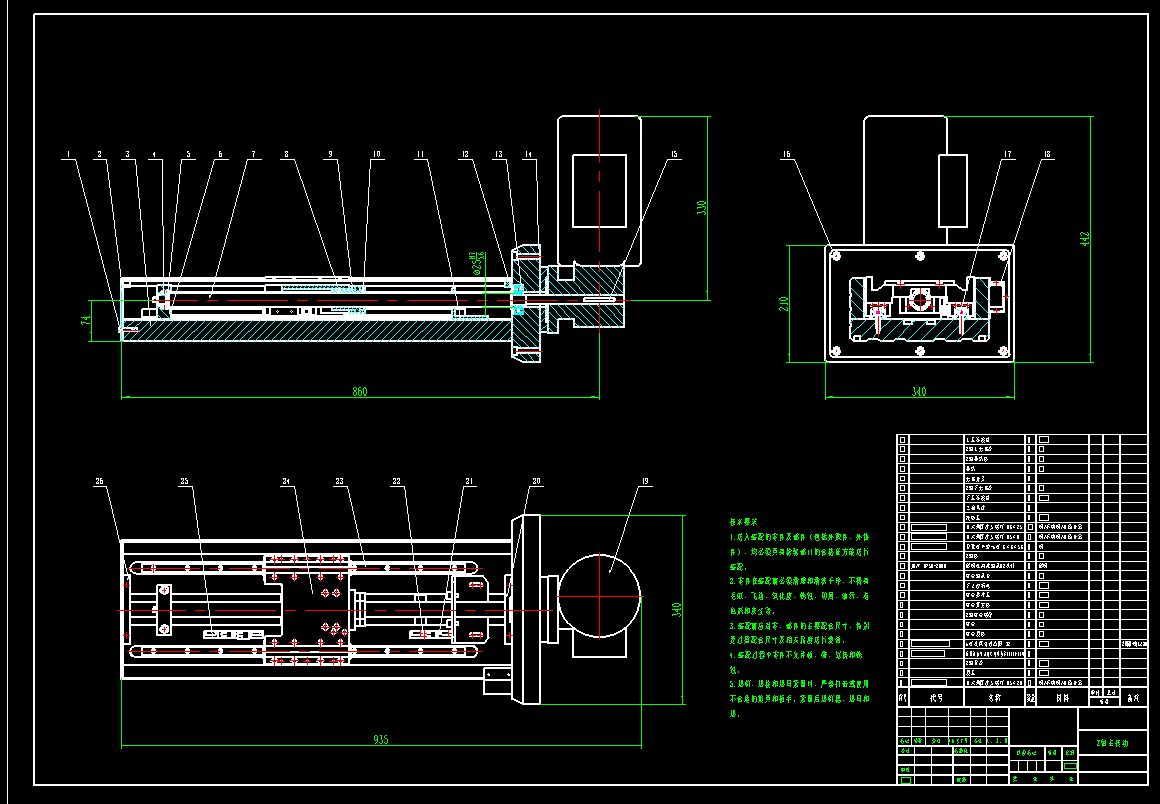This screenshot has height=804, width=1160.
Task: Select the 935 overall length dimension text
Action: click(381, 739)
